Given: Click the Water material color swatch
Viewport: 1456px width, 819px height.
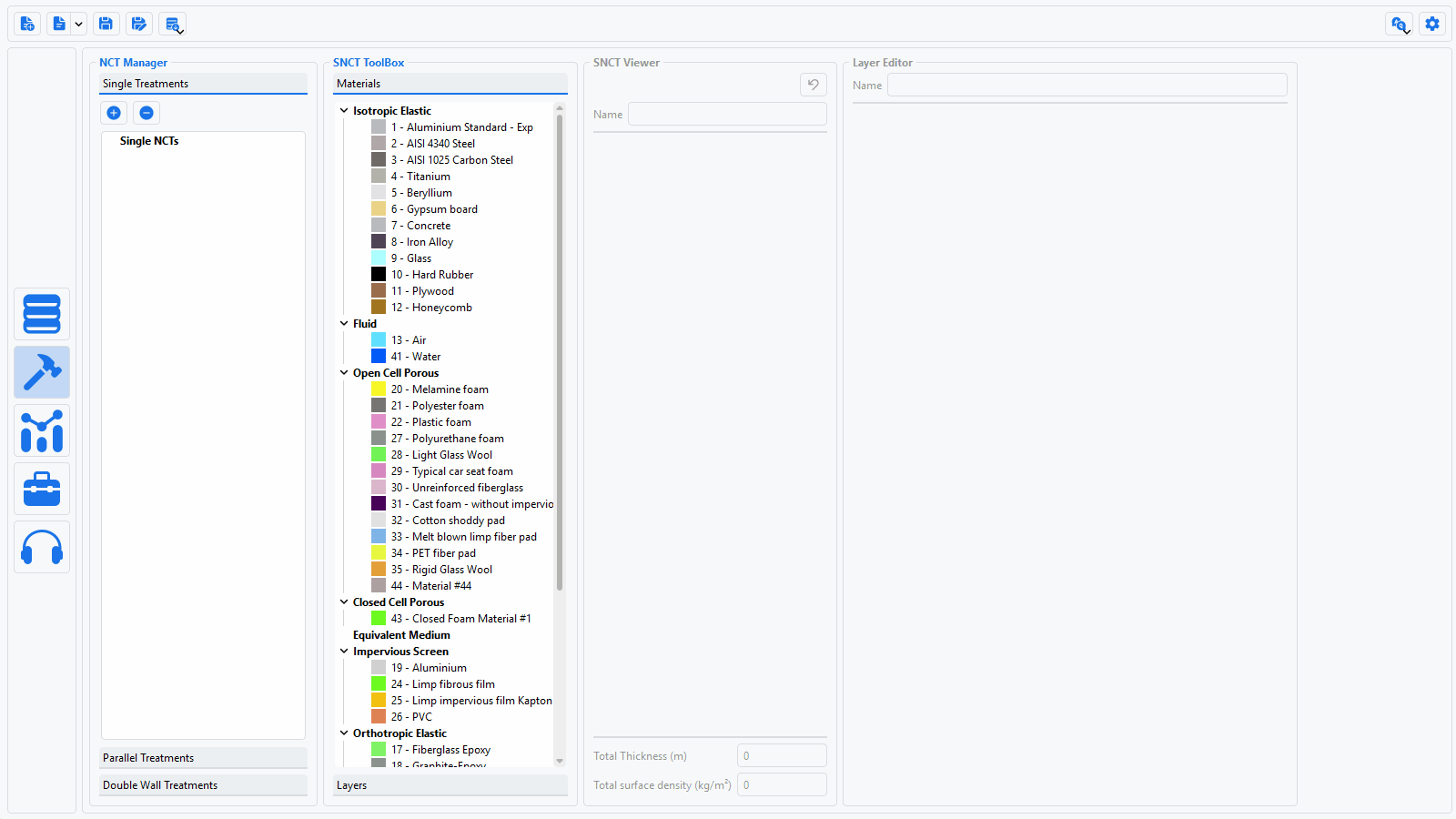Looking at the screenshot, I should [379, 357].
